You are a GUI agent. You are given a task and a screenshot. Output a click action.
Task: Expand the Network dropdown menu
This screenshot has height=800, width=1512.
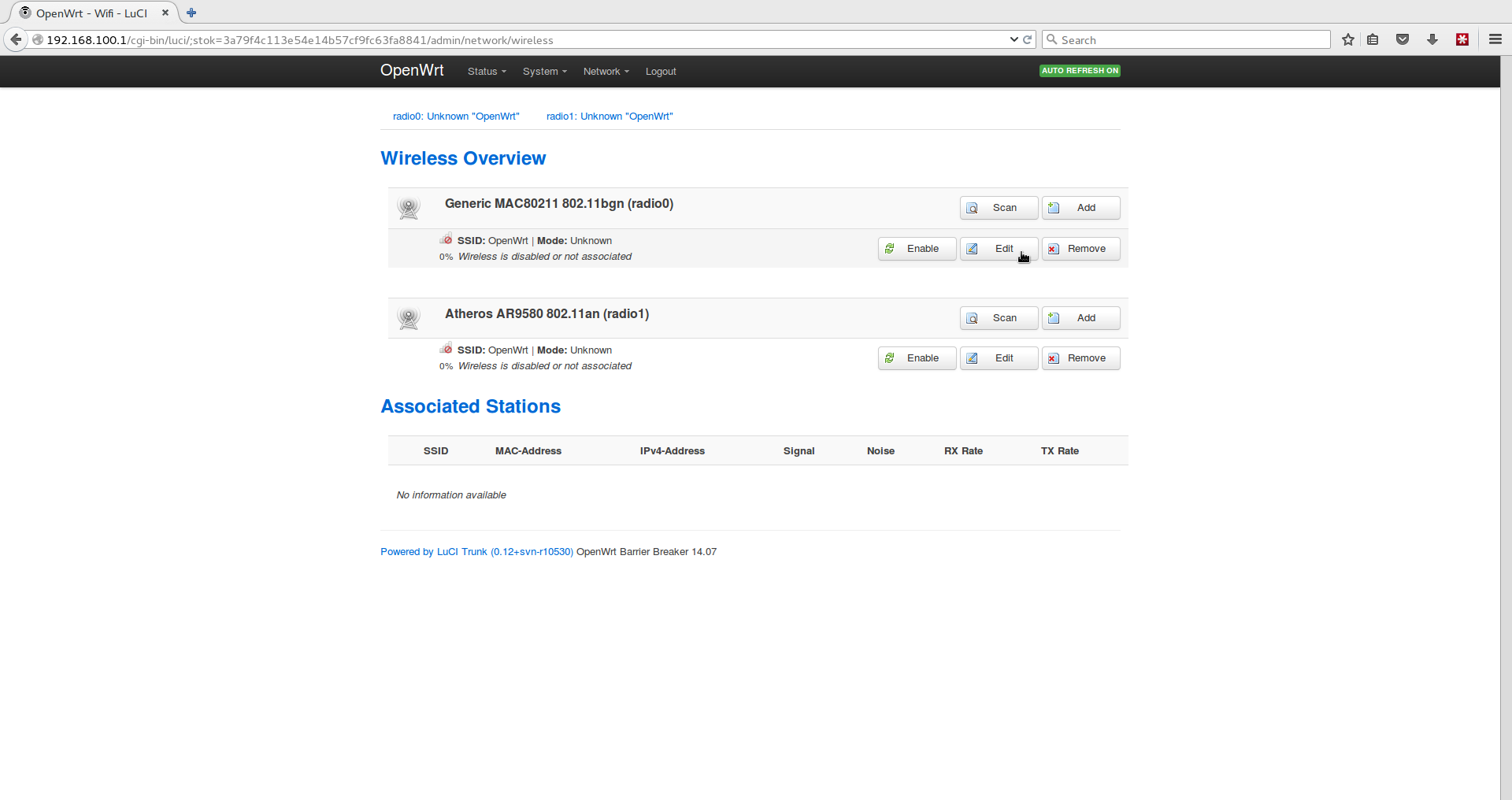coord(606,72)
